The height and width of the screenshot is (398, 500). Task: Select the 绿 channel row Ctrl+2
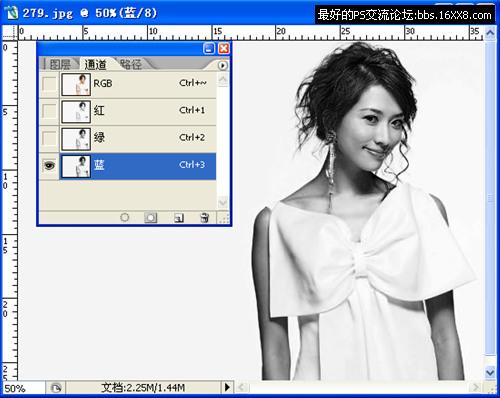coord(138,138)
